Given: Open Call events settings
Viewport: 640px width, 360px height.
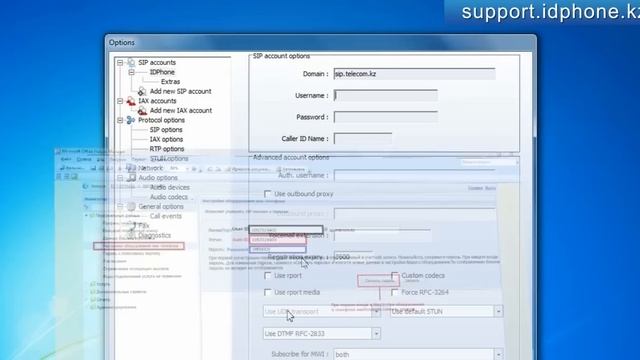Looking at the screenshot, I should [x=165, y=216].
